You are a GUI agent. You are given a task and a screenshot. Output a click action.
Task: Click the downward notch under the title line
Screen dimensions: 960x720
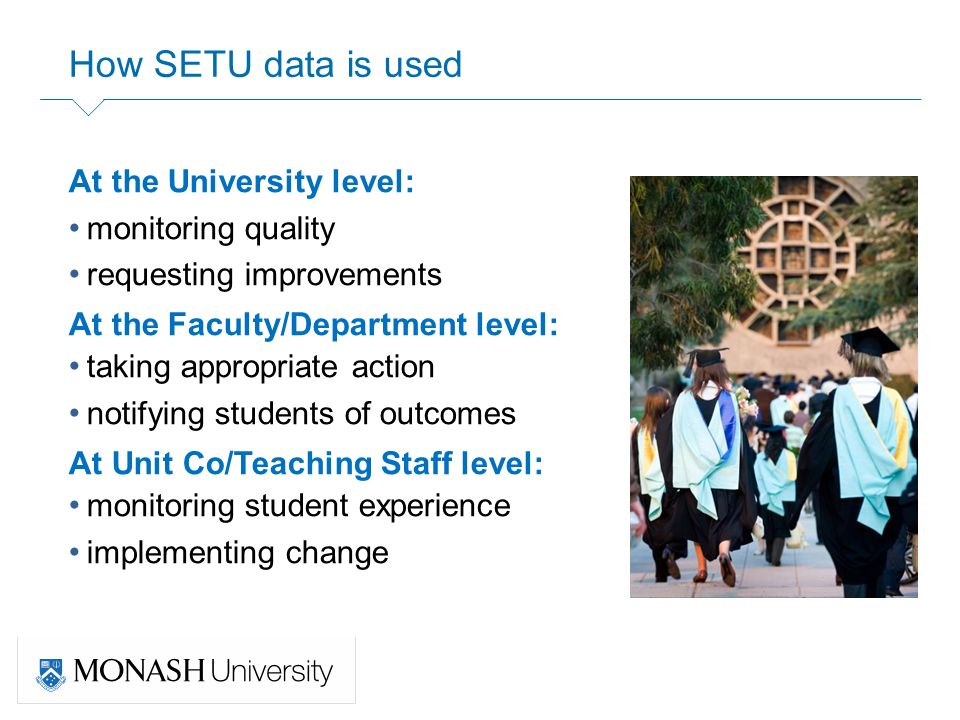tap(88, 107)
